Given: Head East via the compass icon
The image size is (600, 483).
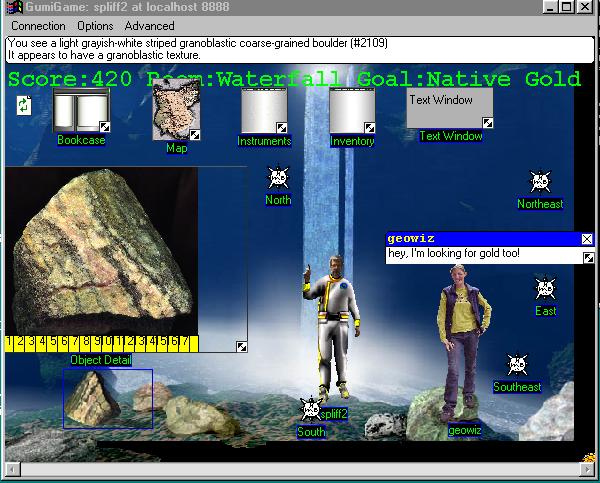Looking at the screenshot, I should [x=545, y=290].
